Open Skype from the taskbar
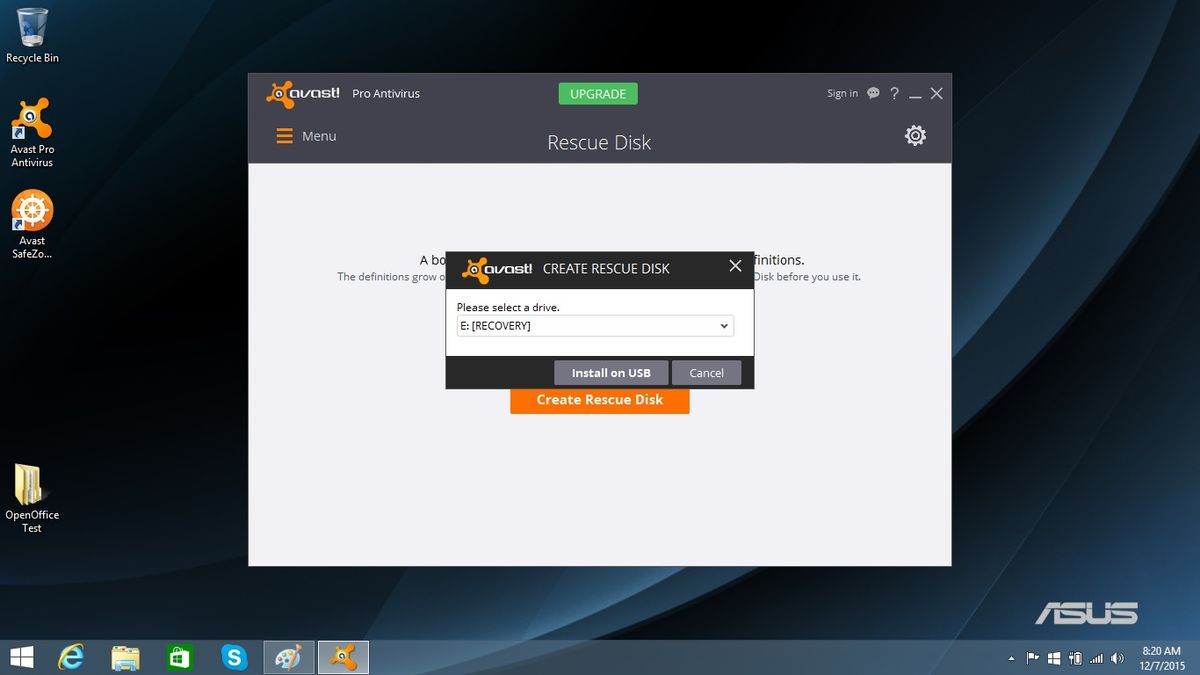The width and height of the screenshot is (1200, 675). 235,657
